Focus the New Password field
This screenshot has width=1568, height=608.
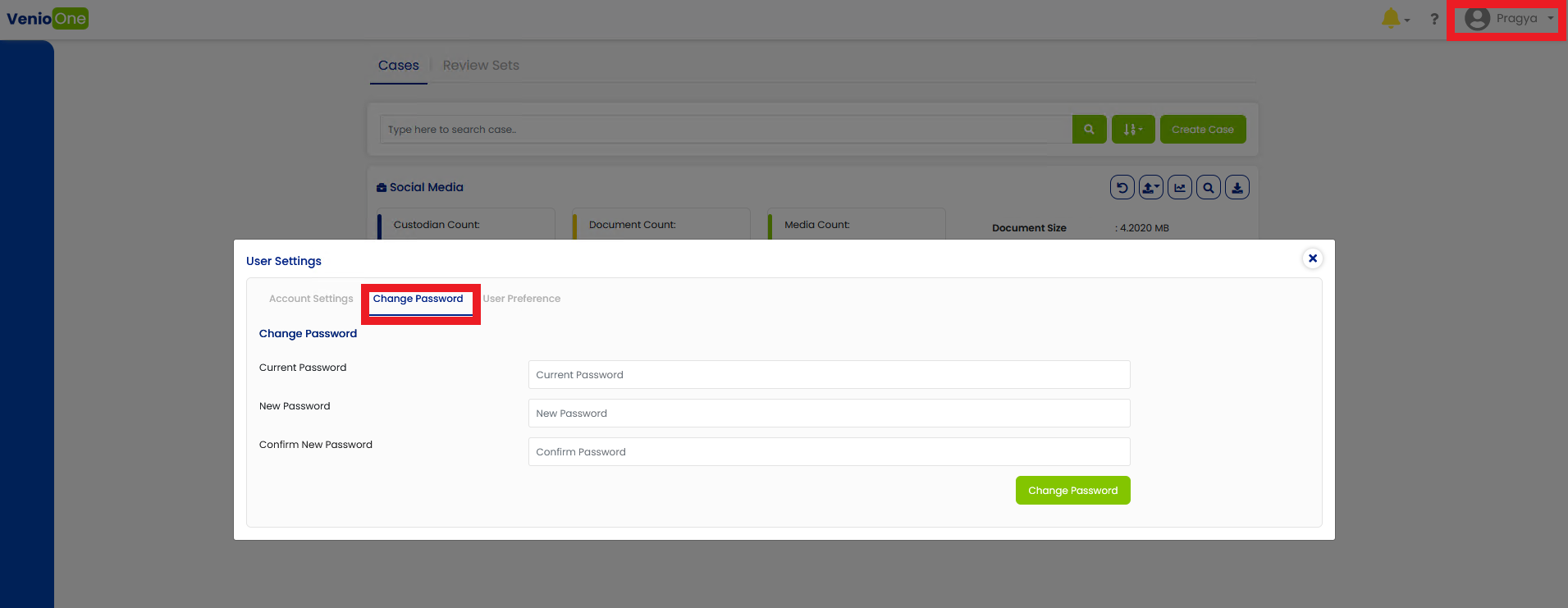(x=829, y=413)
